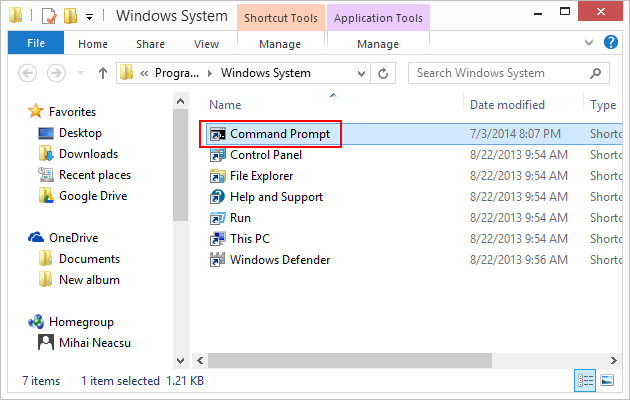The image size is (630, 400).
Task: Click the Up one level arrow
Action: click(x=103, y=73)
